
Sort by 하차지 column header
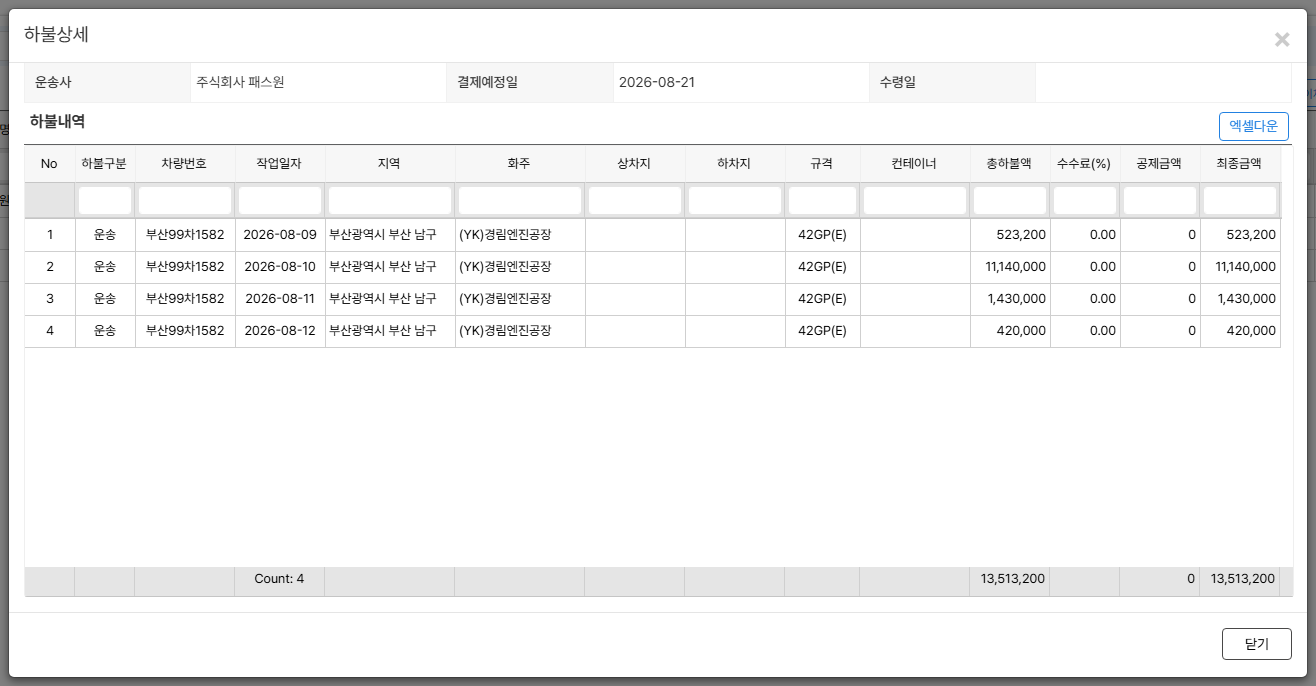(735, 164)
